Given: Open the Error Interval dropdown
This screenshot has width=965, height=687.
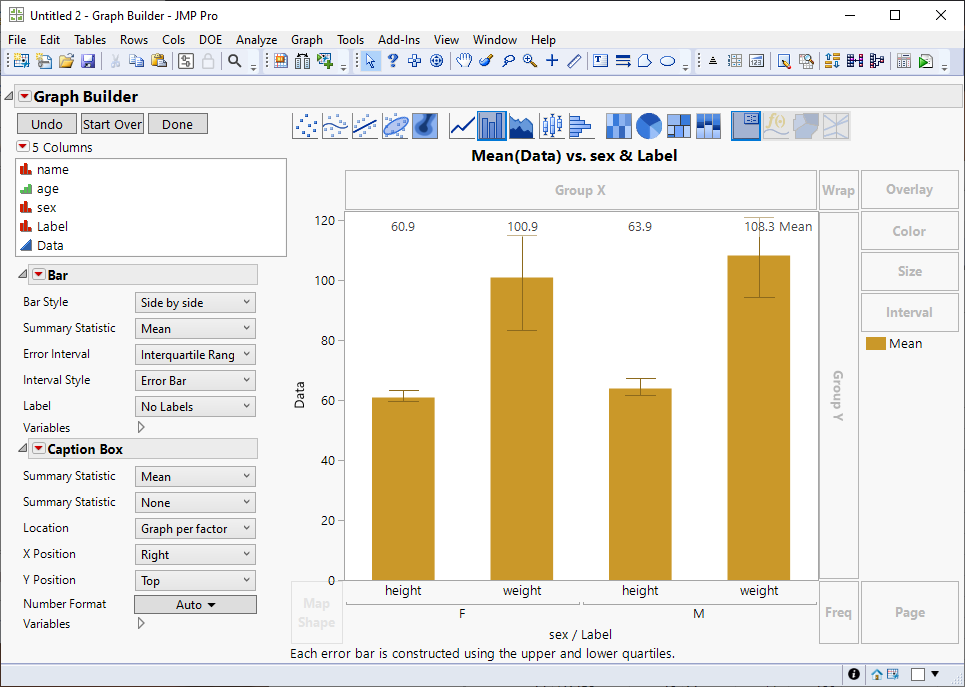Looking at the screenshot, I should (x=195, y=354).
